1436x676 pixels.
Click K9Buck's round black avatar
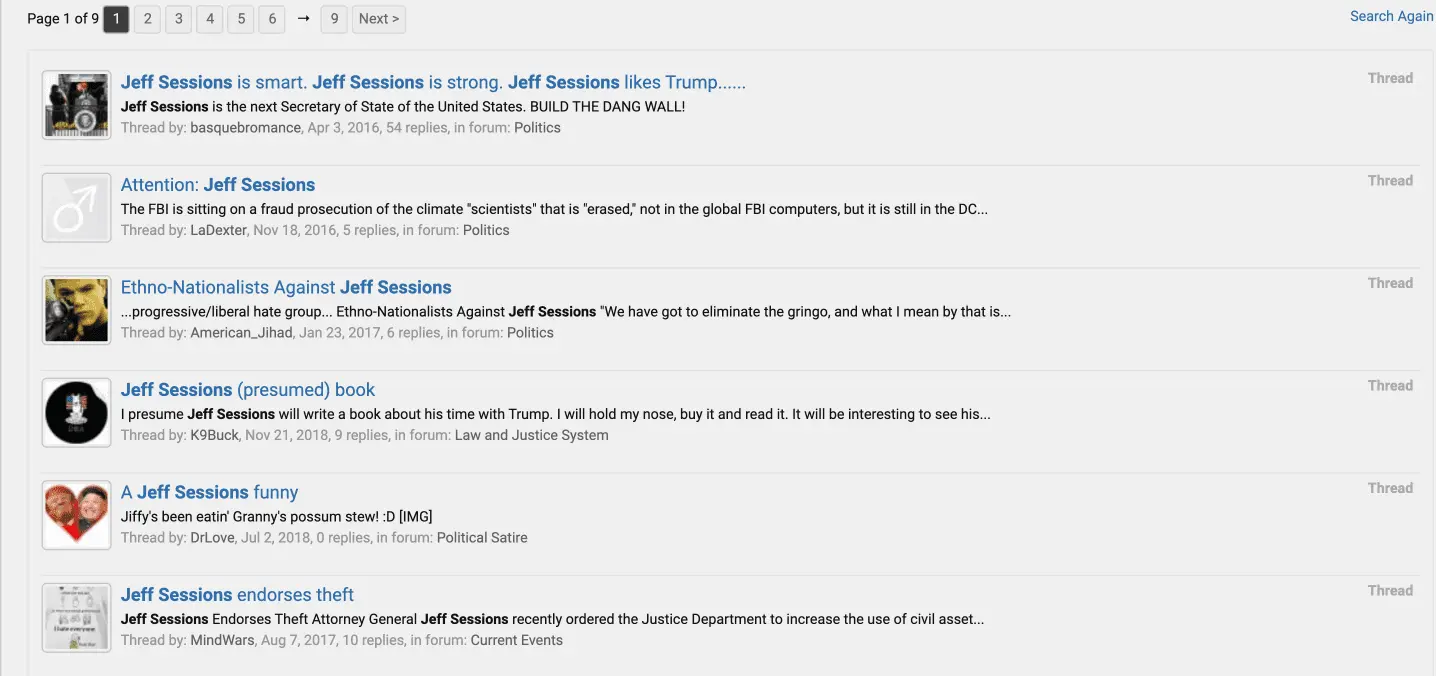pyautogui.click(x=76, y=413)
